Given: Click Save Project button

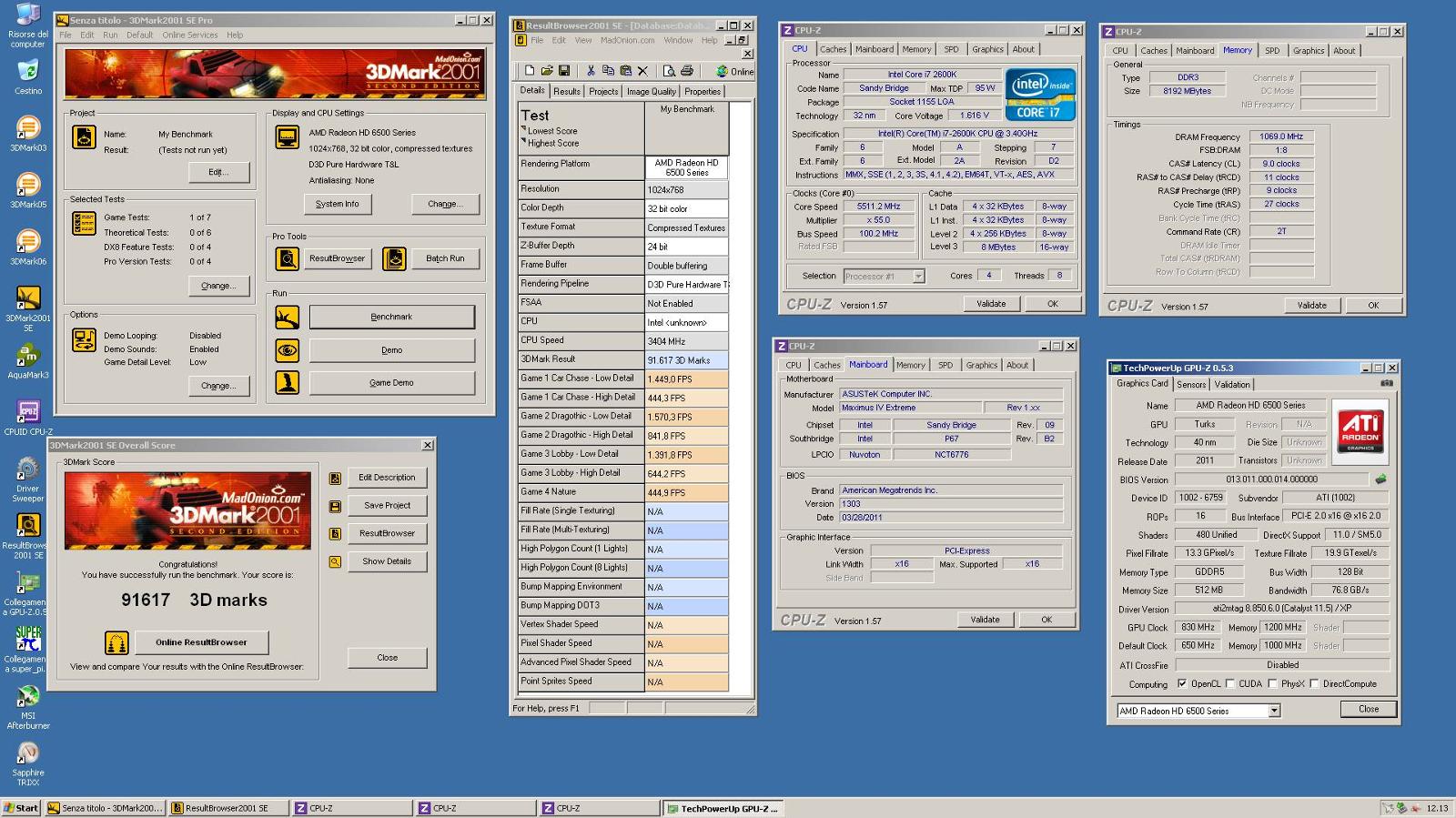Looking at the screenshot, I should coord(387,505).
